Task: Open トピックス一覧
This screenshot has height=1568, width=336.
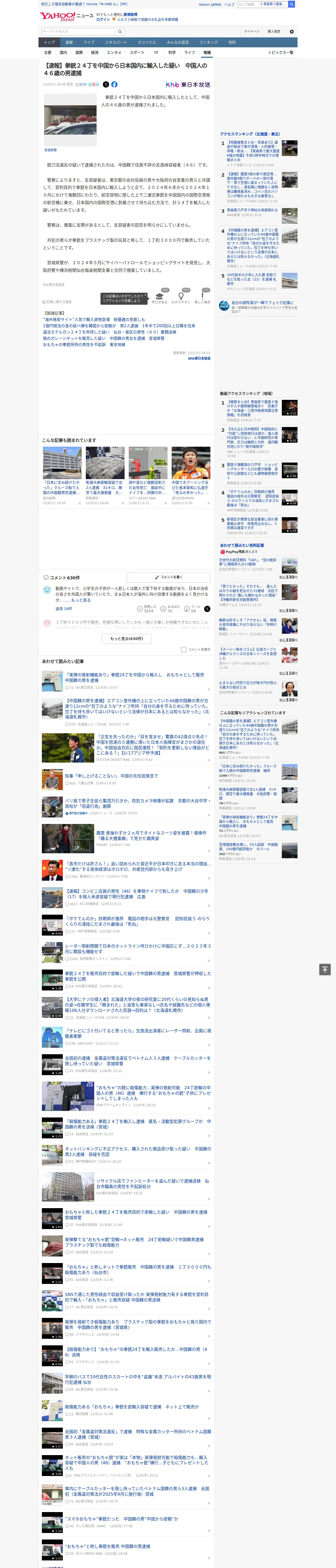Action: pyautogui.click(x=281, y=52)
